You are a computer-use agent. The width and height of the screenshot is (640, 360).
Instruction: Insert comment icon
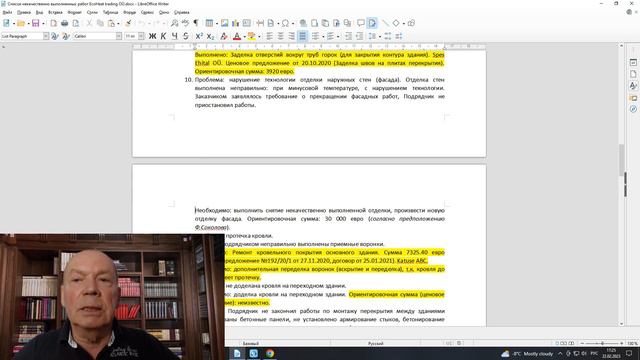[361, 23]
